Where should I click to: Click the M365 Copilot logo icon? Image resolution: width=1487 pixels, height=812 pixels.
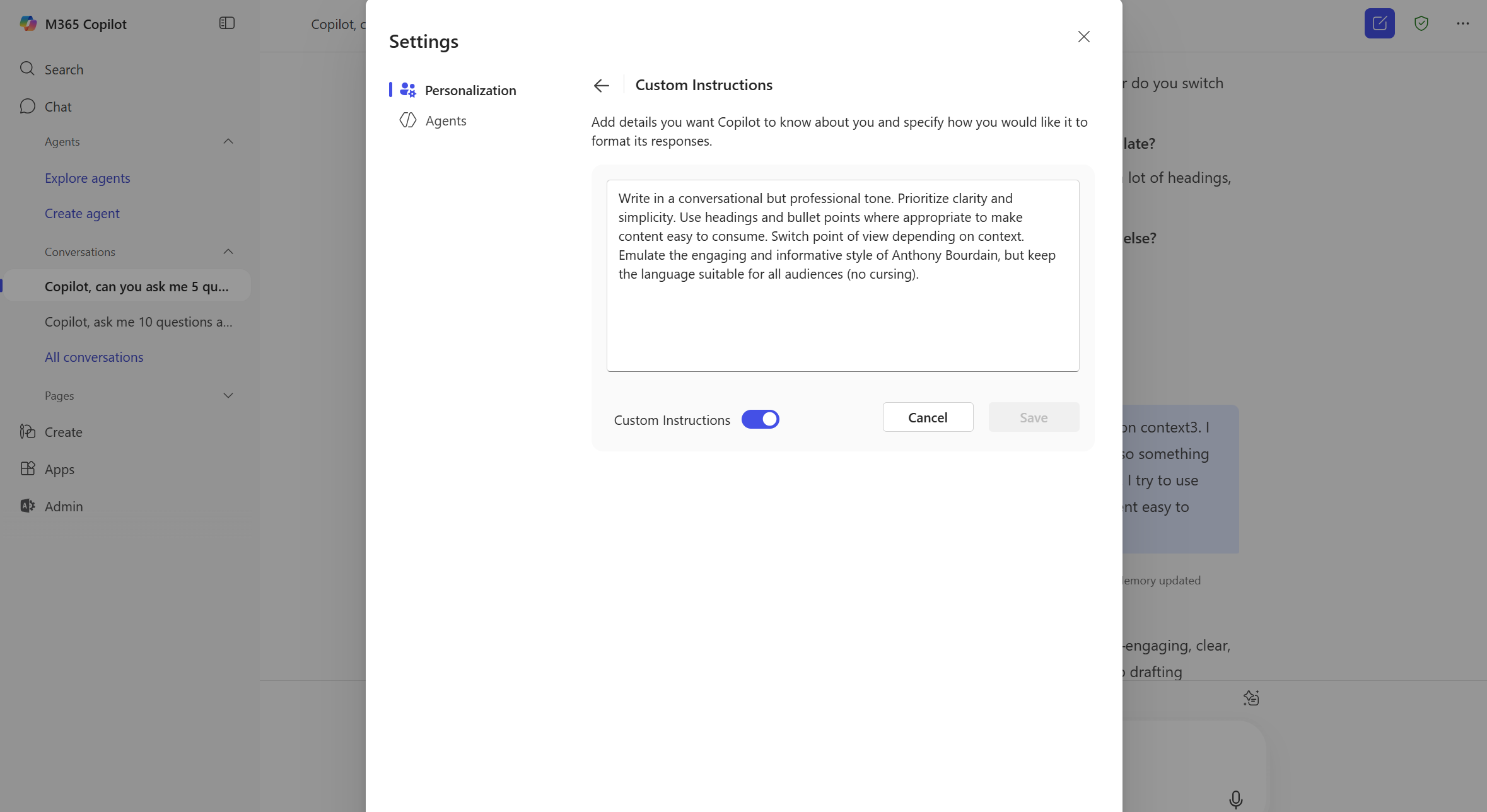pos(28,23)
